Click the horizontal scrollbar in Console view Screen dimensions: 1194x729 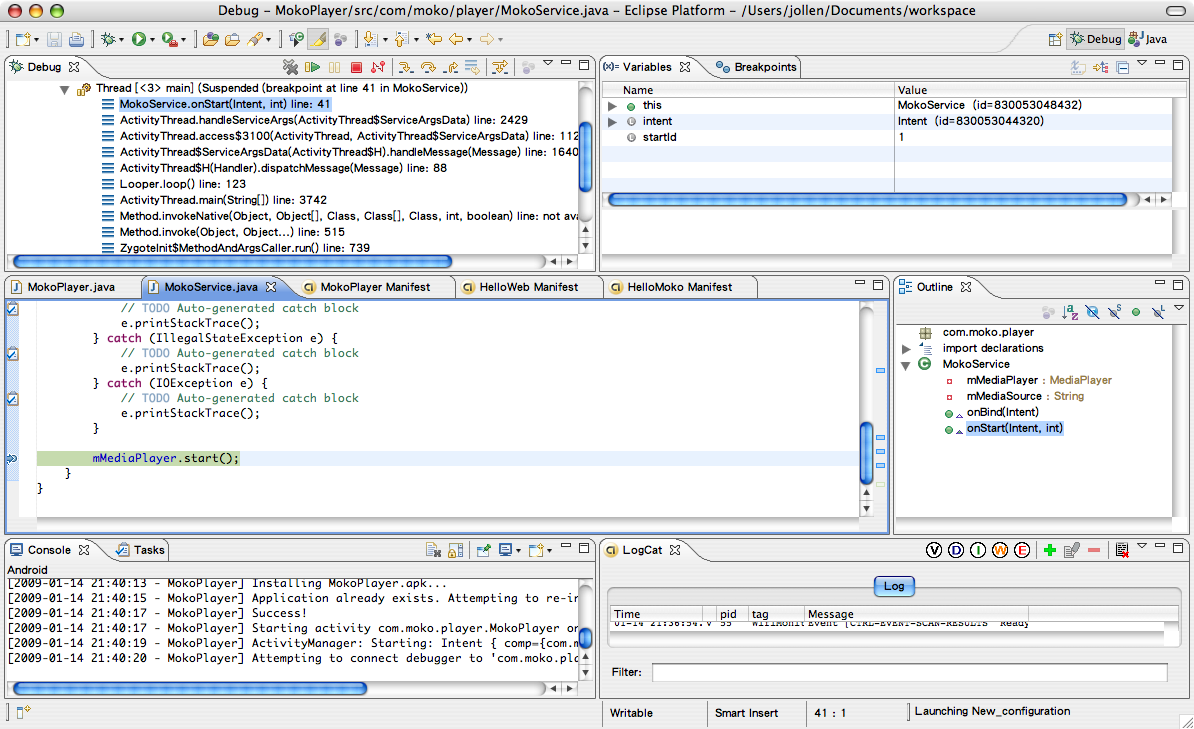[190, 689]
